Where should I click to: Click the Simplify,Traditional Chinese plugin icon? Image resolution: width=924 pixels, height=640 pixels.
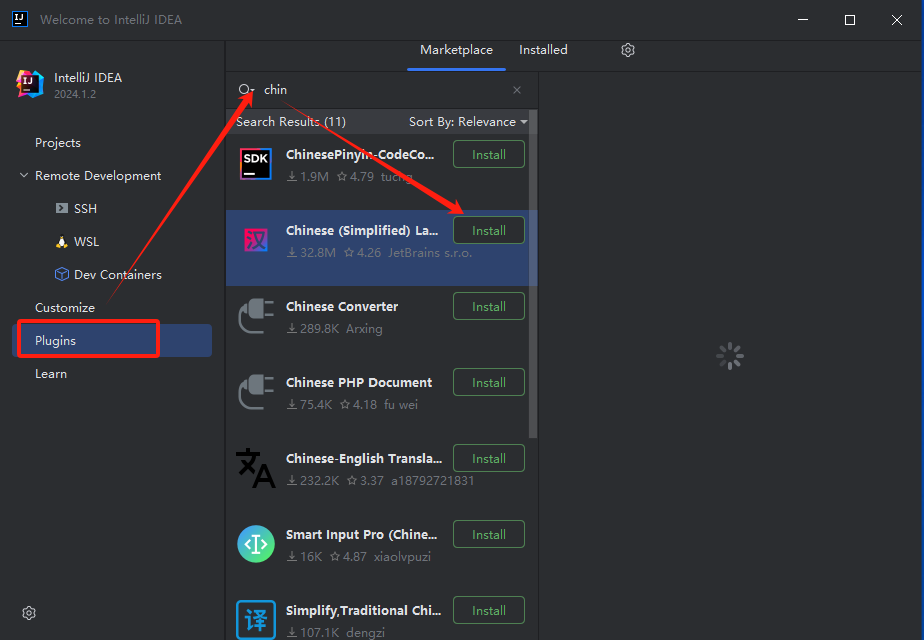pos(256,619)
